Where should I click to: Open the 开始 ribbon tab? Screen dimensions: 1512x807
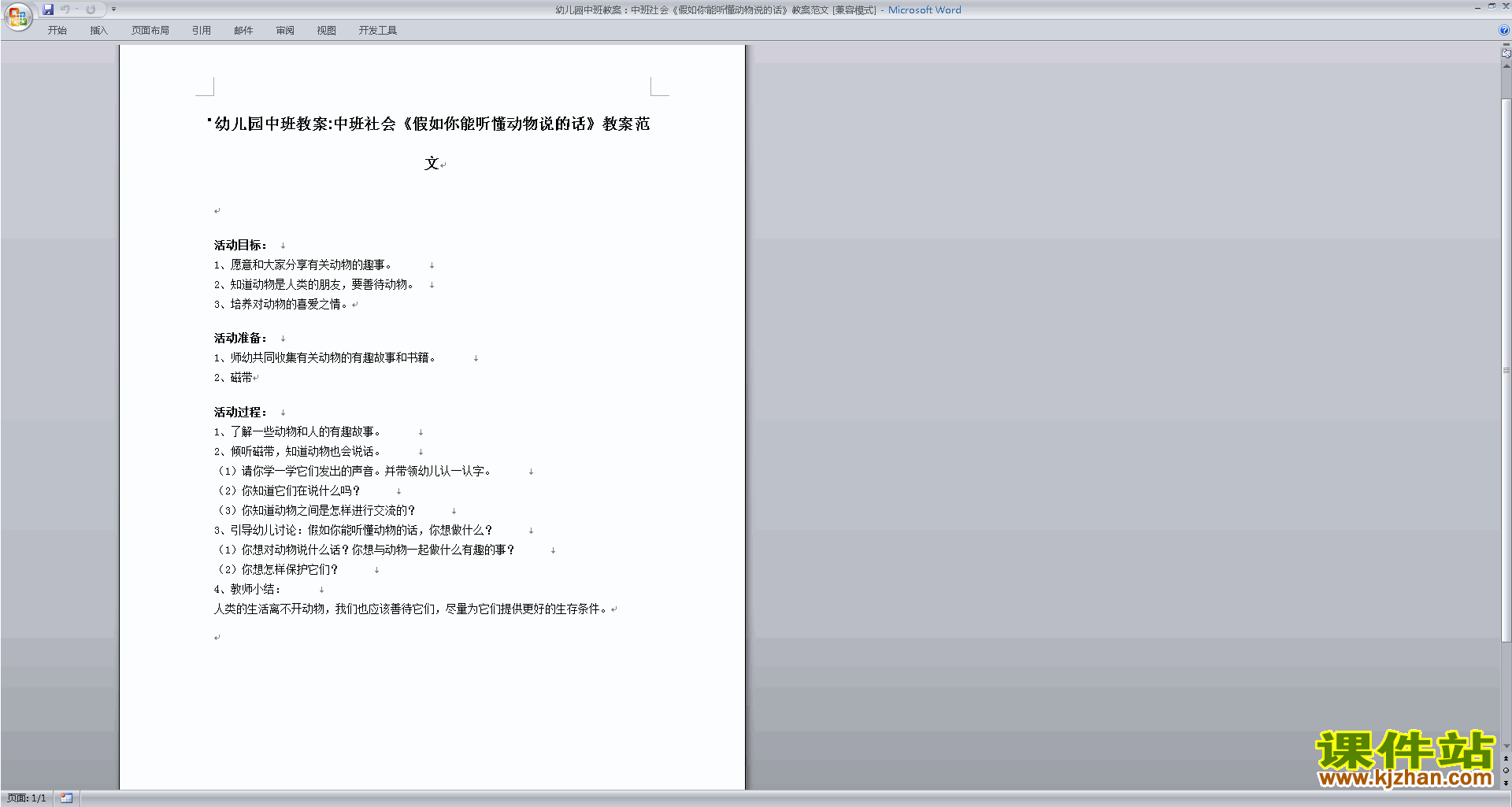pos(57,31)
